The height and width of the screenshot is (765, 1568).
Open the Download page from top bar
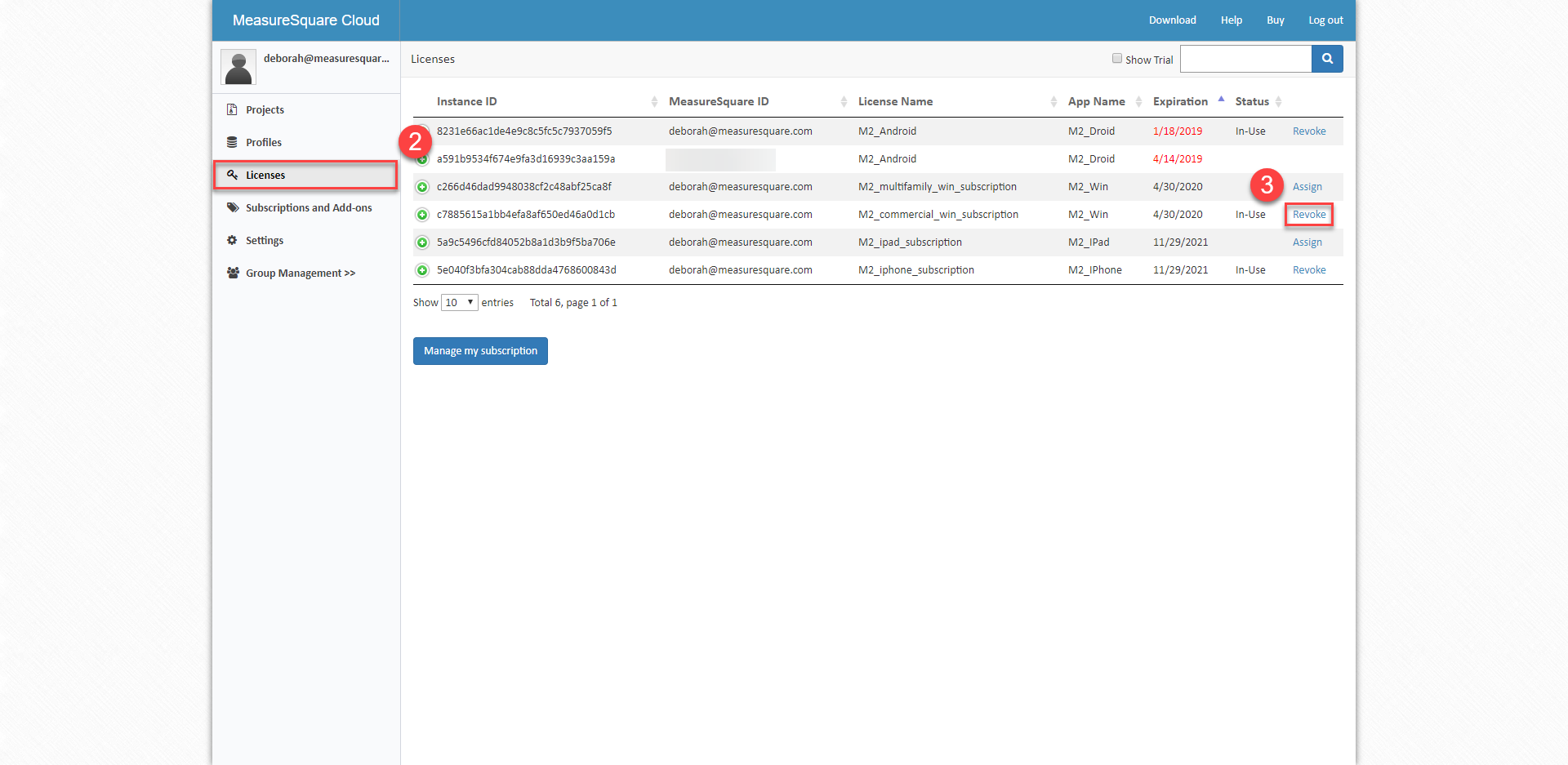[x=1172, y=20]
